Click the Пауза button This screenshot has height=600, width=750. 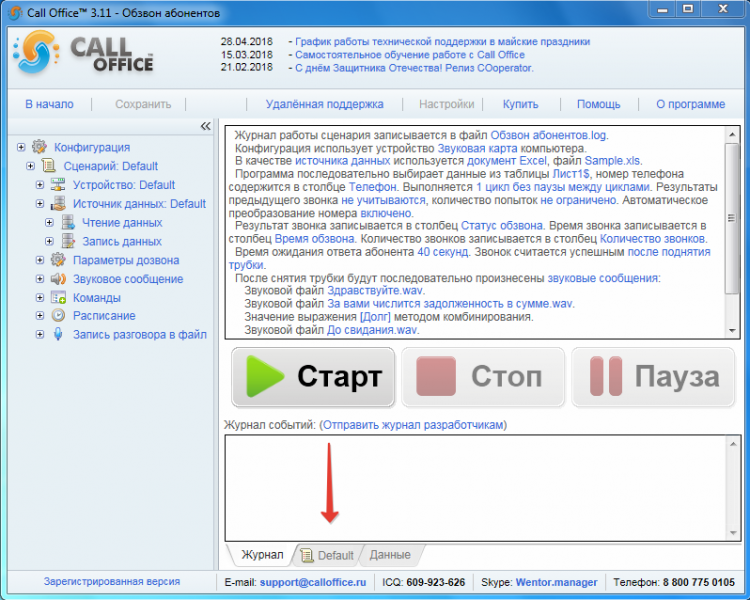click(x=653, y=377)
